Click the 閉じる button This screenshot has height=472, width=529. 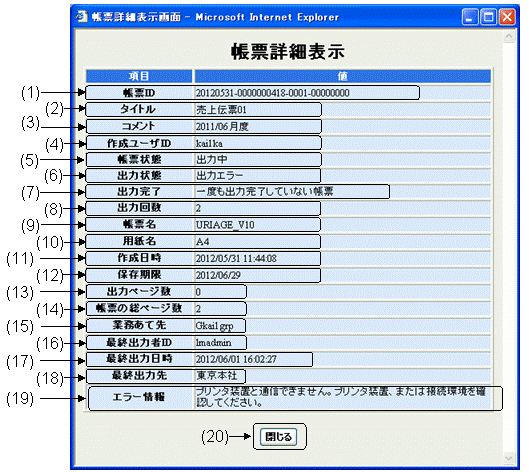click(278, 437)
